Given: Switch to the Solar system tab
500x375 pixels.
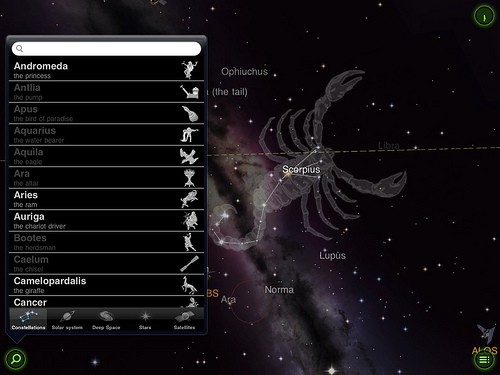Looking at the screenshot, I should coord(67,320).
